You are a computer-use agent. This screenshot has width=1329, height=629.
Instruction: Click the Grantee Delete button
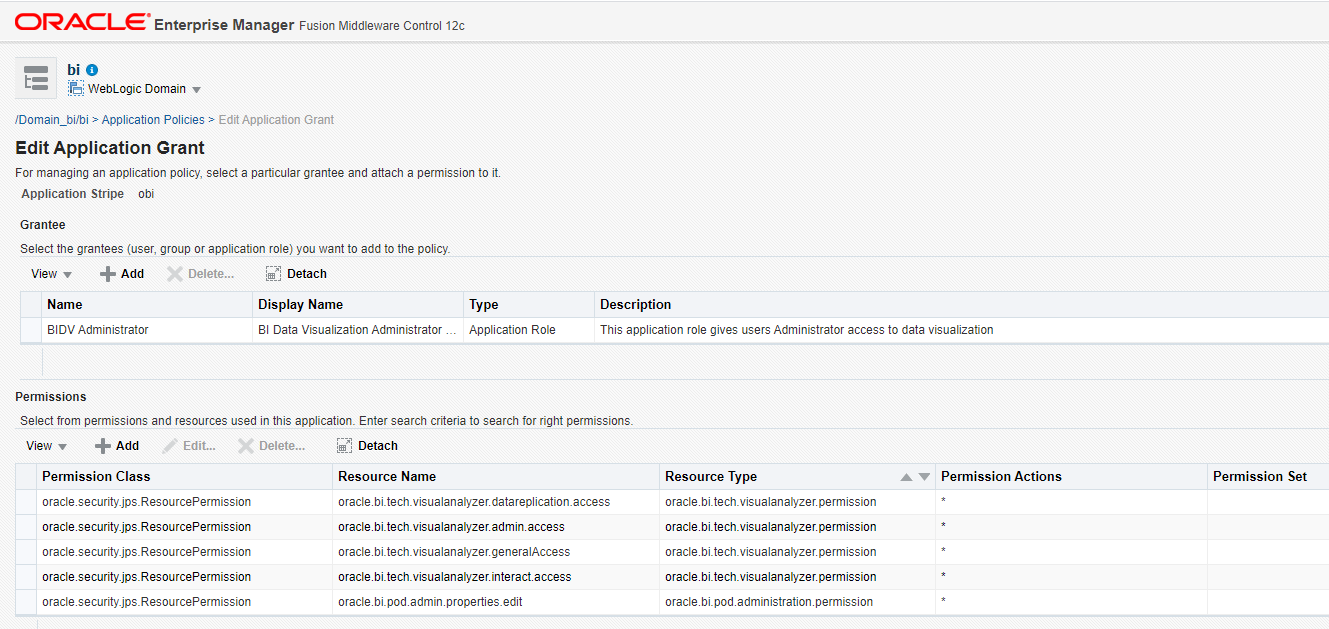point(201,274)
